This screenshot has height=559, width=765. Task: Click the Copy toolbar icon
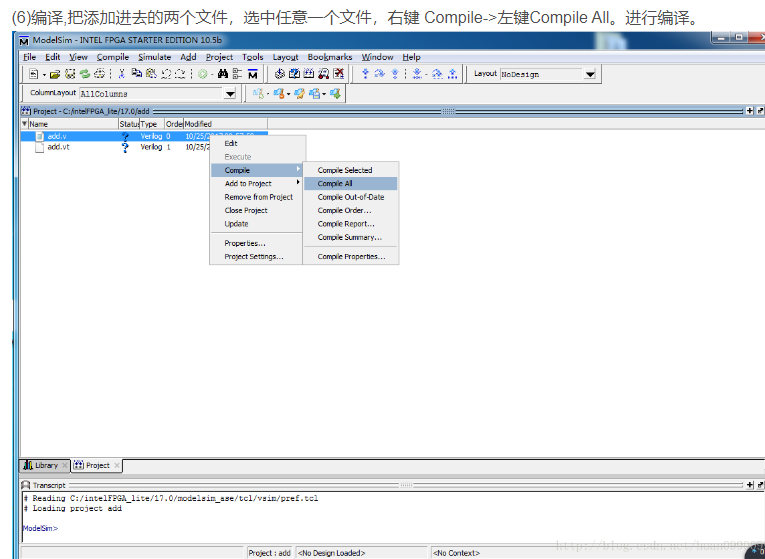[137, 73]
